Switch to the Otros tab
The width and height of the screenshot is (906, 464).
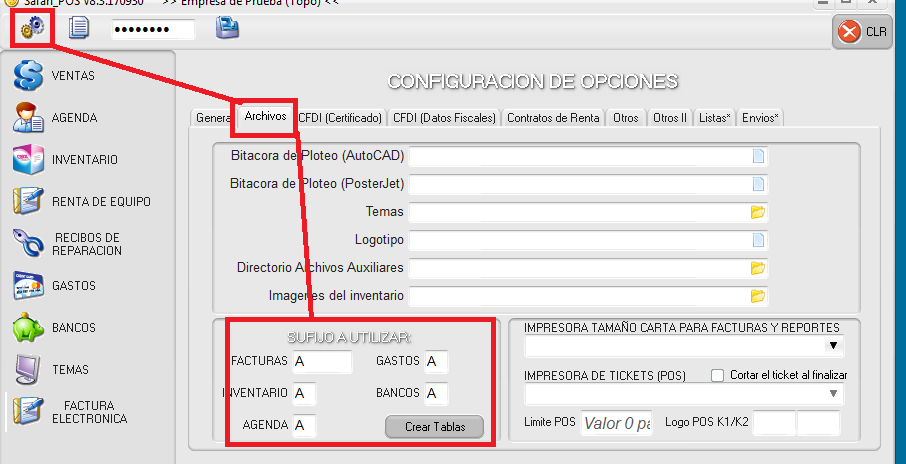pos(626,118)
